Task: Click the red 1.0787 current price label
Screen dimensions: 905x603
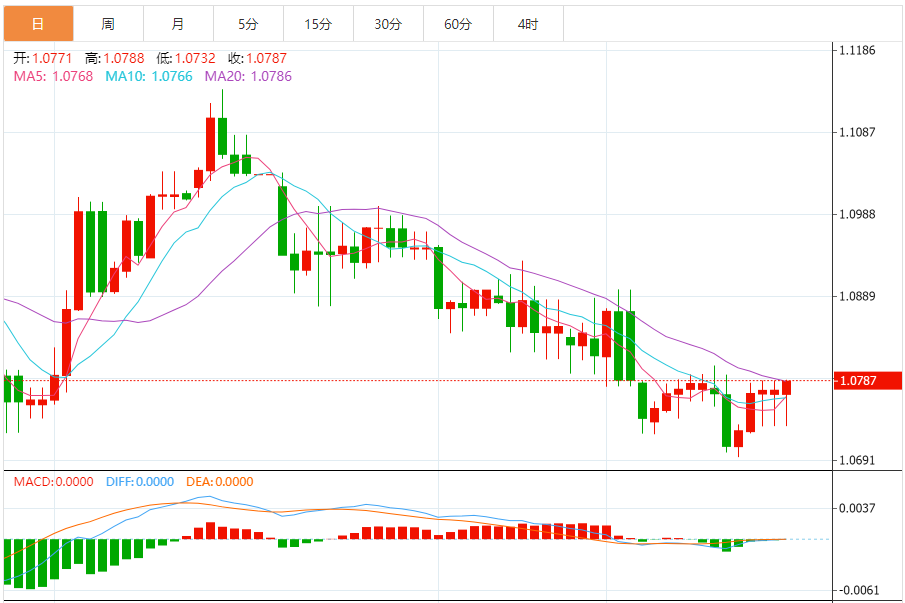Action: click(867, 381)
